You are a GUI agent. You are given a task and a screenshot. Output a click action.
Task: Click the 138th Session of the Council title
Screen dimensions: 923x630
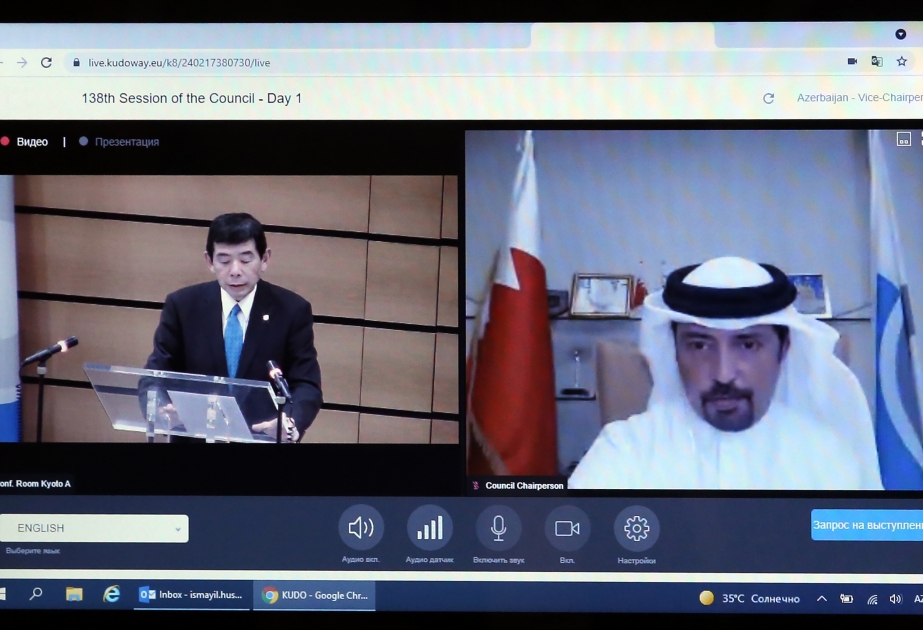click(x=192, y=98)
